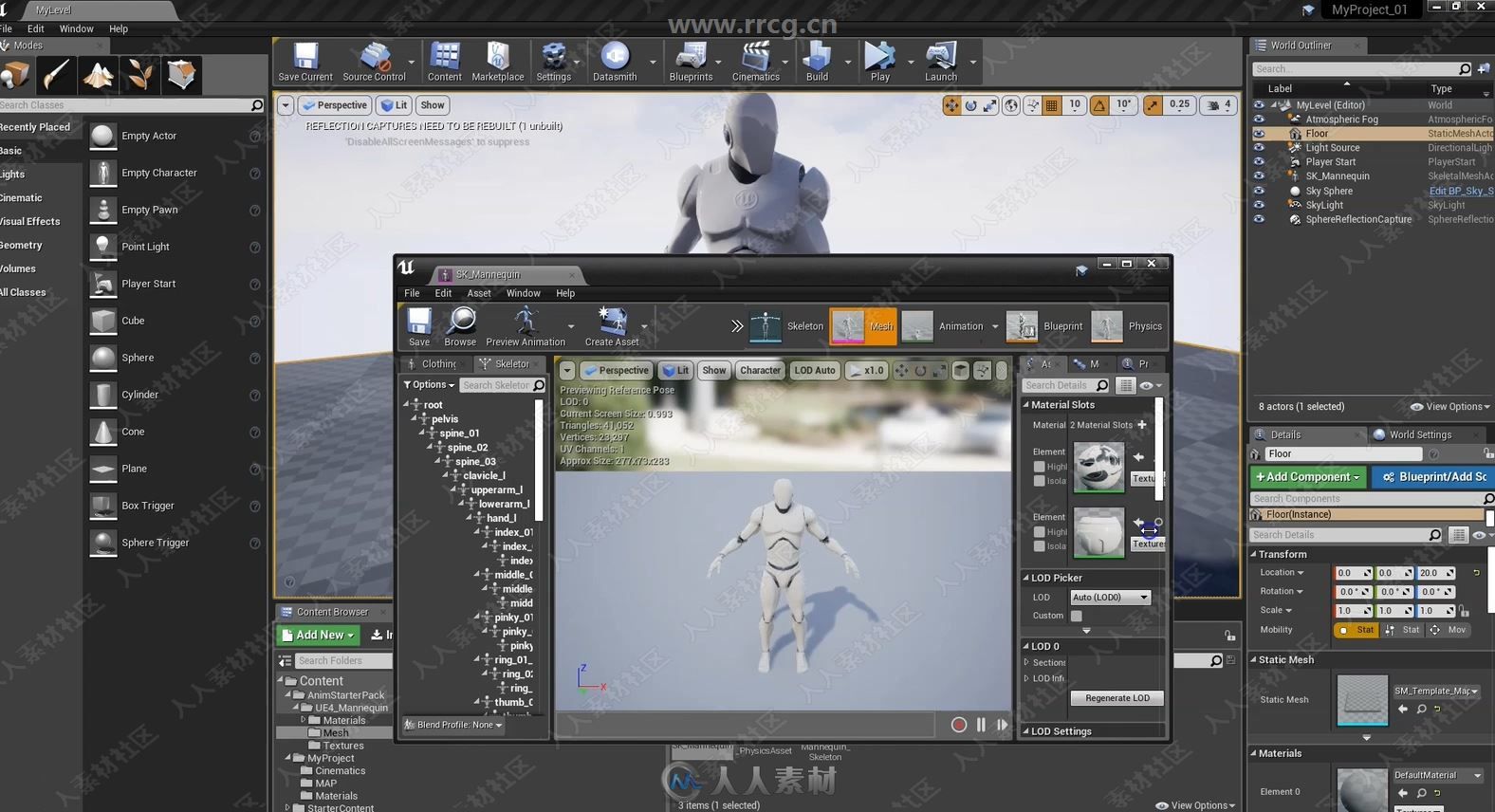Open Source Control toolbar icon

point(374,62)
